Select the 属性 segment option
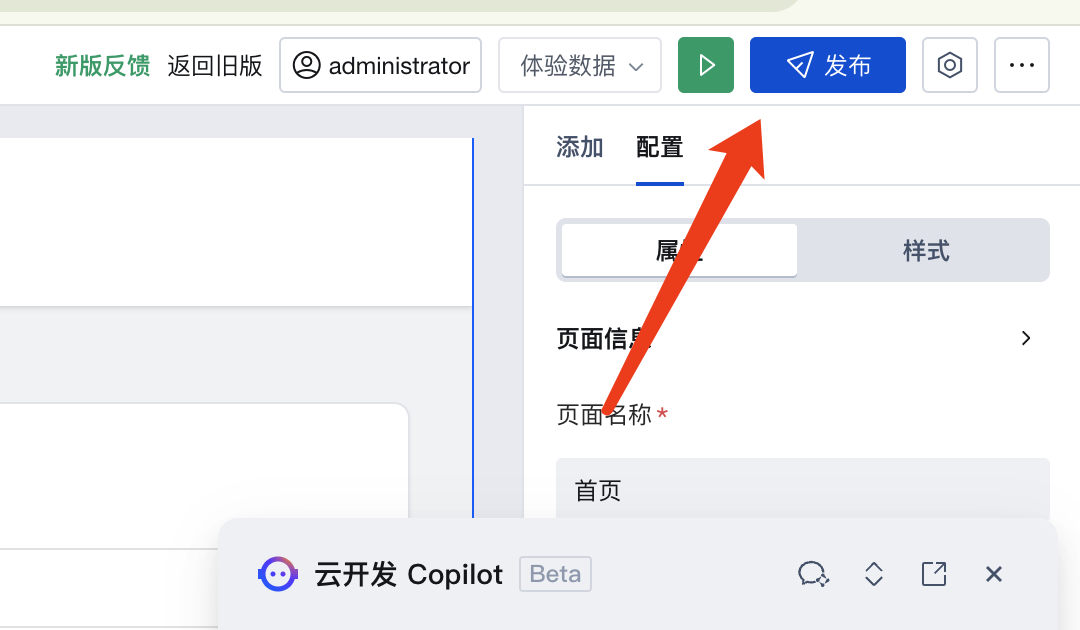Screen dimensions: 1080x630 click(679, 251)
